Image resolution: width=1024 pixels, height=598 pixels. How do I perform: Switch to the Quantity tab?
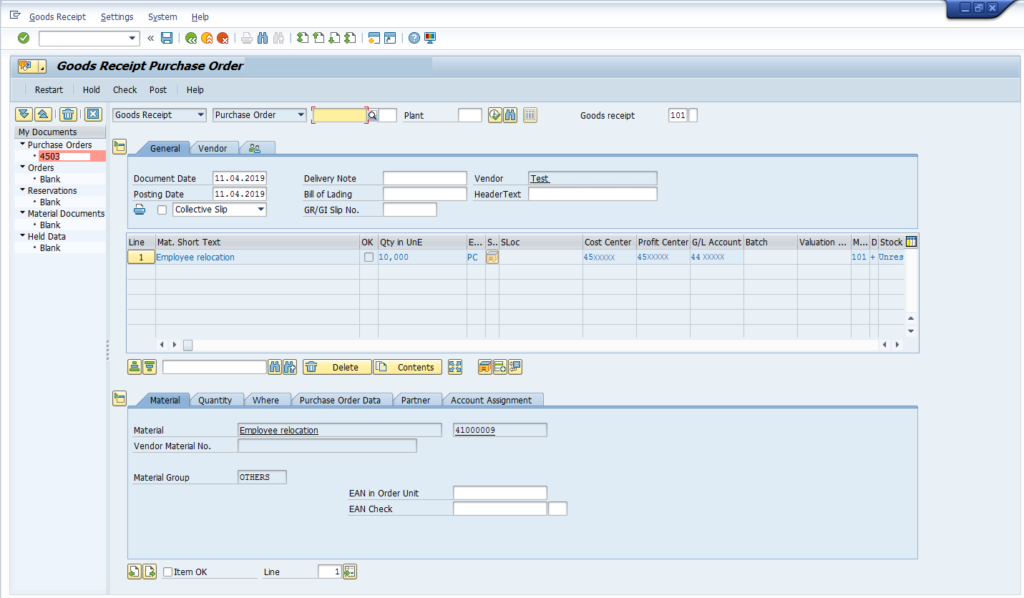coord(215,400)
